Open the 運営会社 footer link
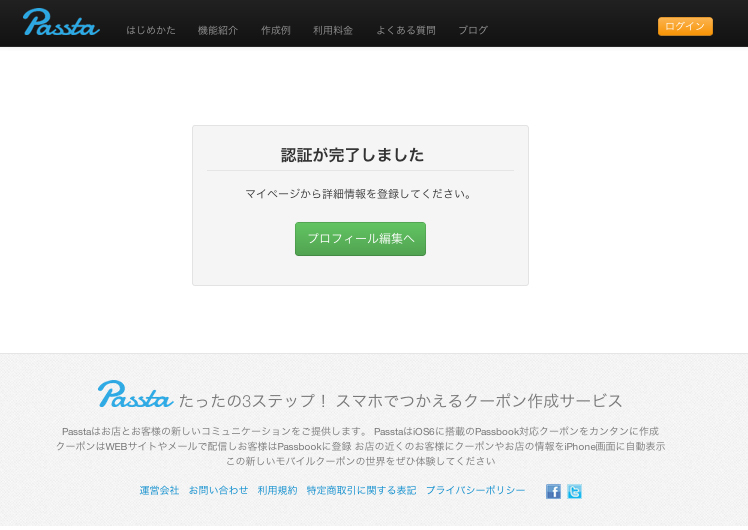Viewport: 748px width, 530px height. (x=159, y=490)
